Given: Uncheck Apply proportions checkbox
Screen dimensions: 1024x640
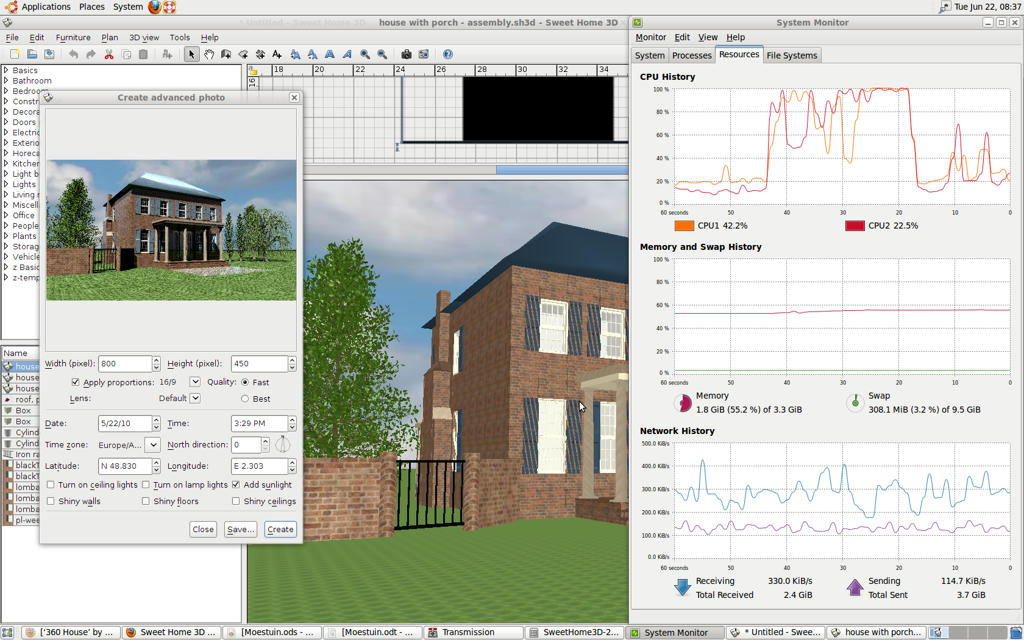Looking at the screenshot, I should pyautogui.click(x=75, y=382).
